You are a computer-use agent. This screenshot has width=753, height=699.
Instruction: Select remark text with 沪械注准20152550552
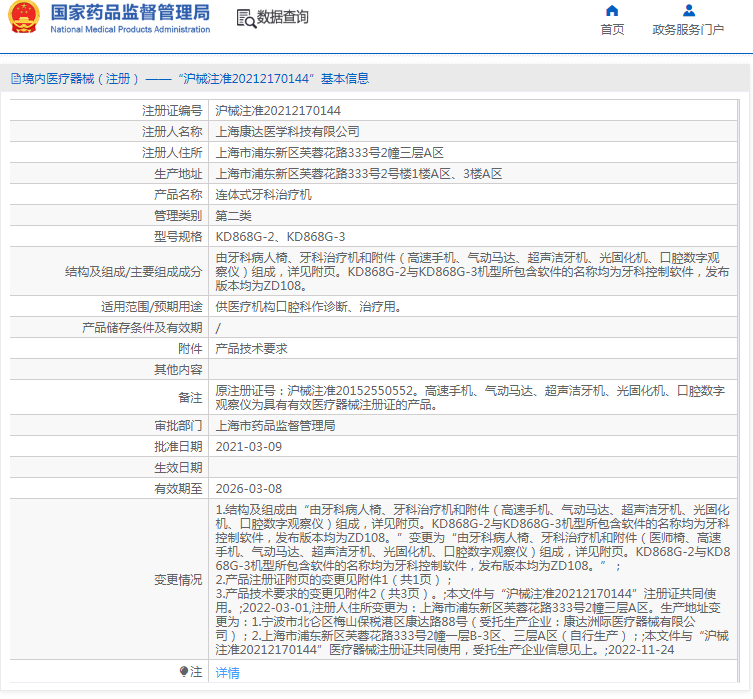click(x=470, y=398)
